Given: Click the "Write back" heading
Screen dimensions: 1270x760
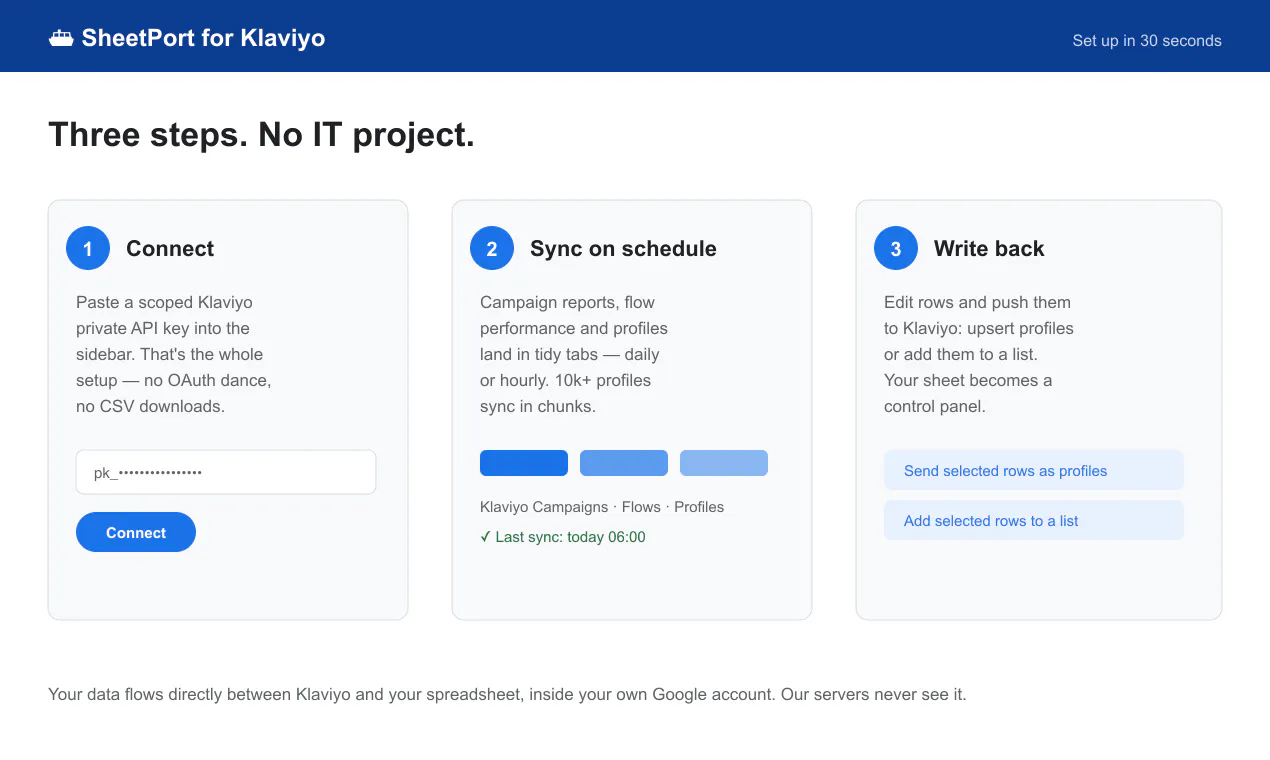Looking at the screenshot, I should click(989, 249).
